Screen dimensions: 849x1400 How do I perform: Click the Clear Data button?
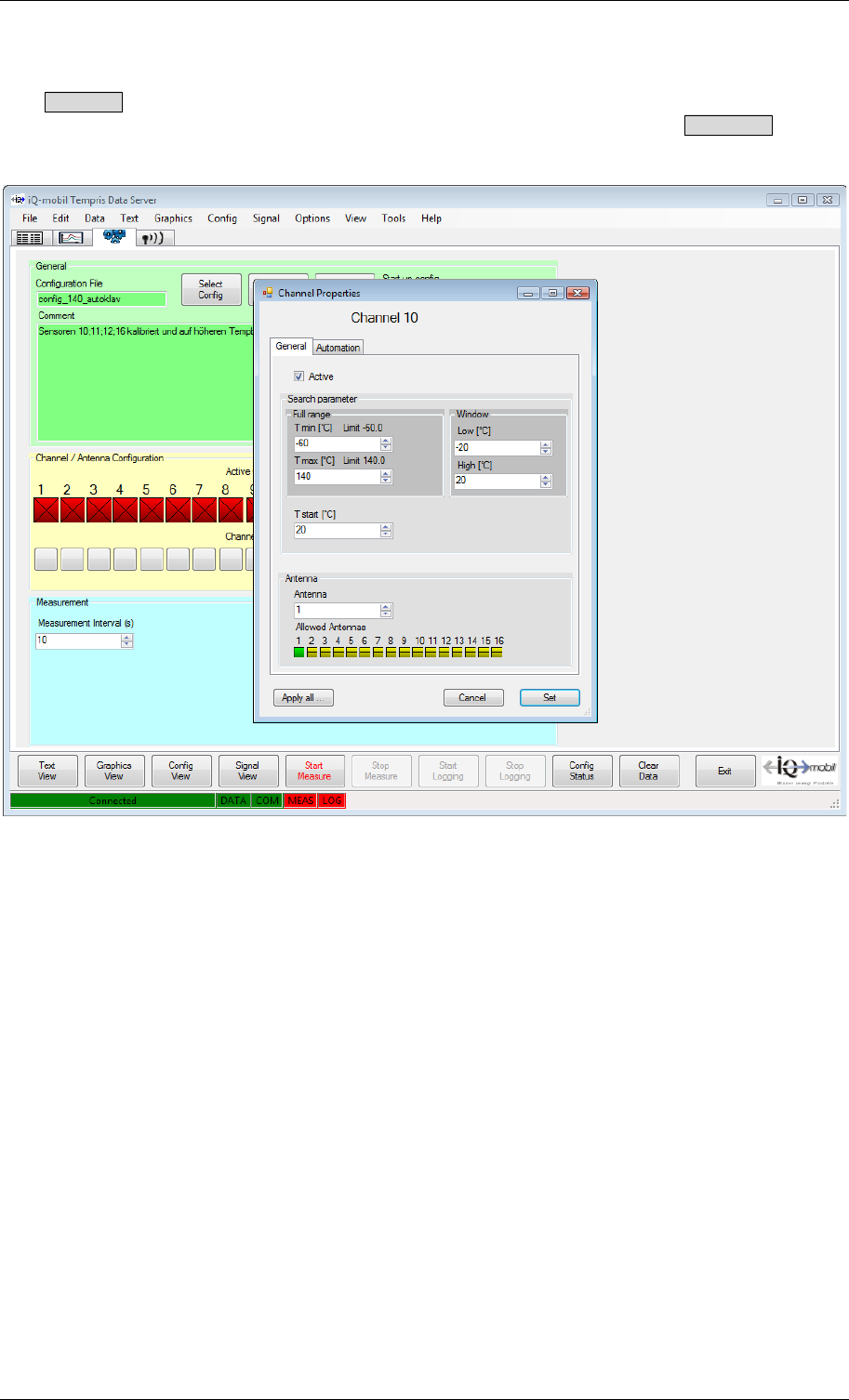coord(649,771)
